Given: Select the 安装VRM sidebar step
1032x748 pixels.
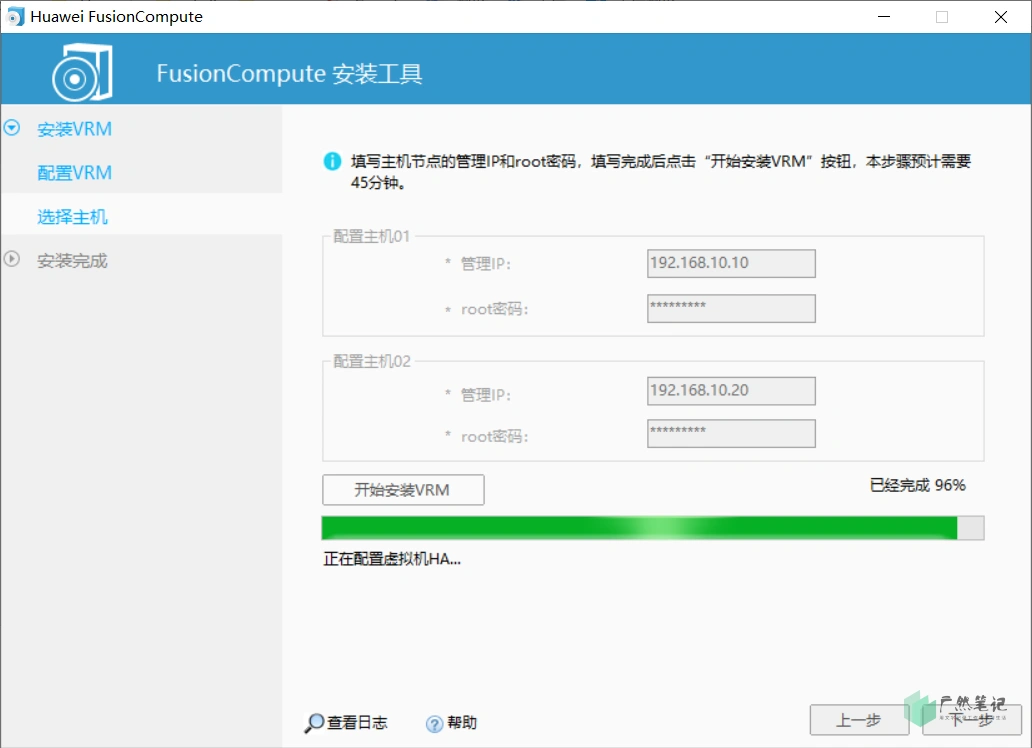Looking at the screenshot, I should click(x=74, y=129).
